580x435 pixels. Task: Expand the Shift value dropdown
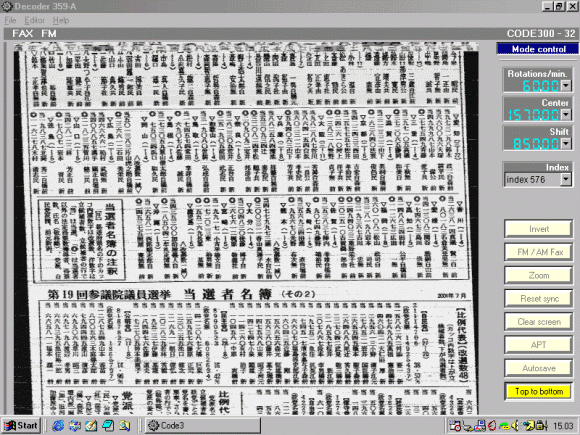click(x=566, y=144)
